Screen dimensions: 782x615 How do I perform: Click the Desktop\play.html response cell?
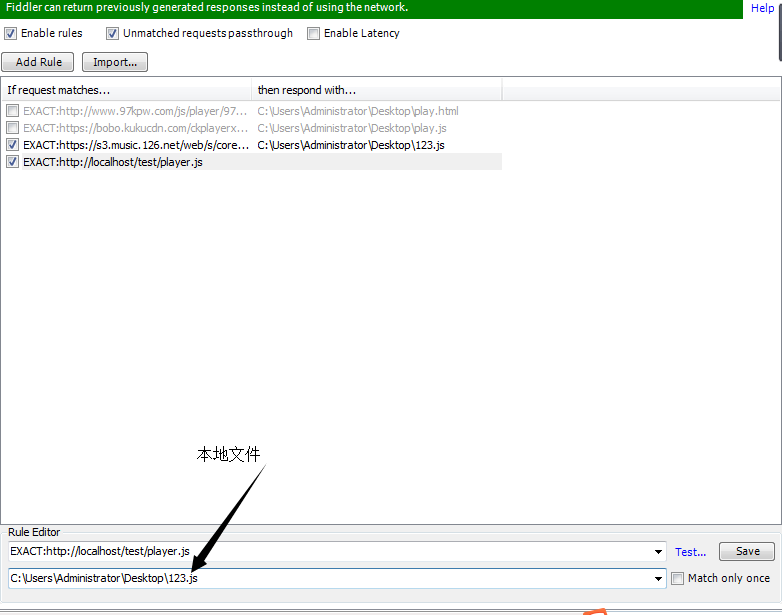(x=358, y=111)
